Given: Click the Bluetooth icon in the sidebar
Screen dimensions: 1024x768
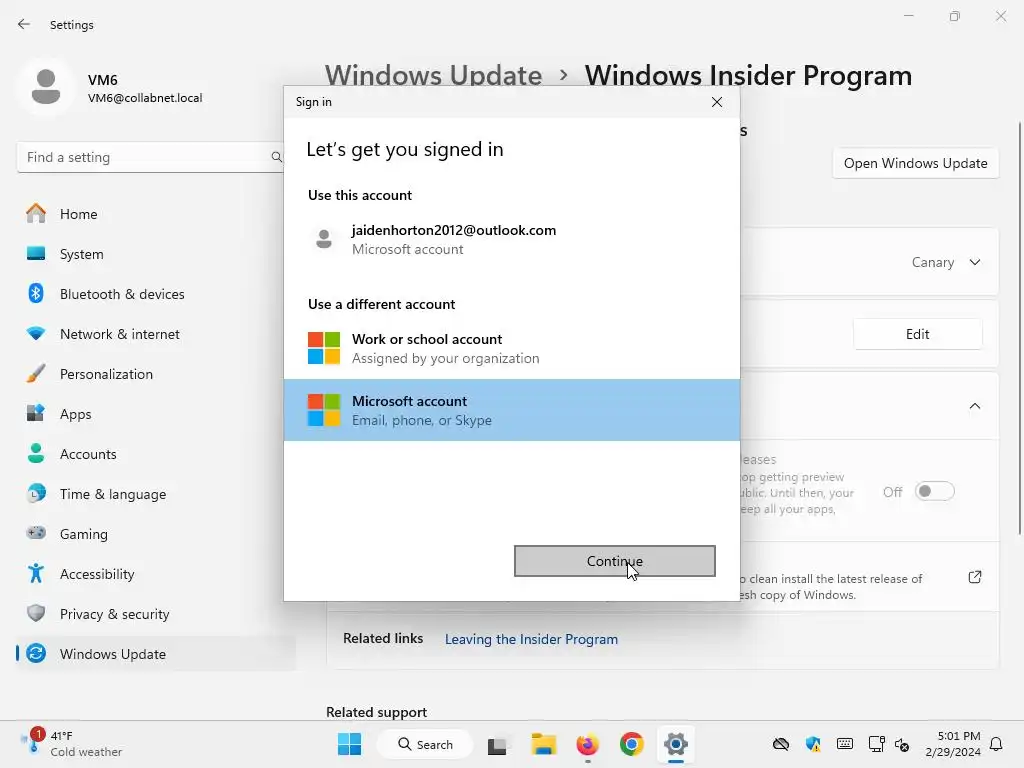Looking at the screenshot, I should (x=36, y=293).
